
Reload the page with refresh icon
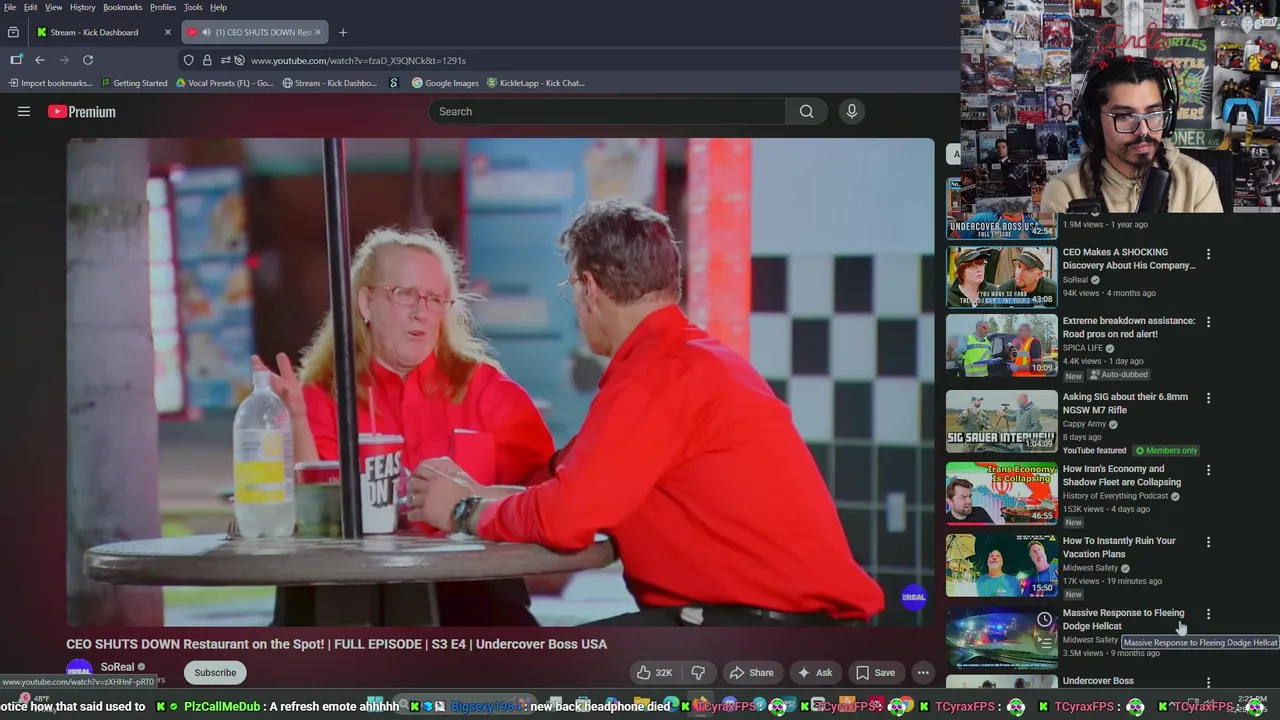pyautogui.click(x=88, y=60)
